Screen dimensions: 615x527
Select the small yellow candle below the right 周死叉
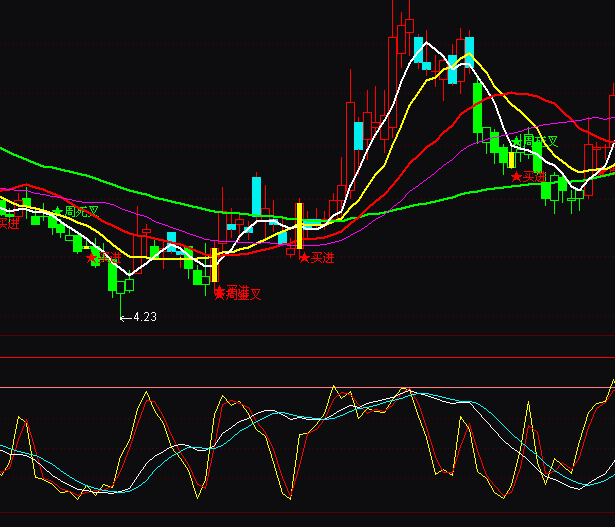(512, 158)
